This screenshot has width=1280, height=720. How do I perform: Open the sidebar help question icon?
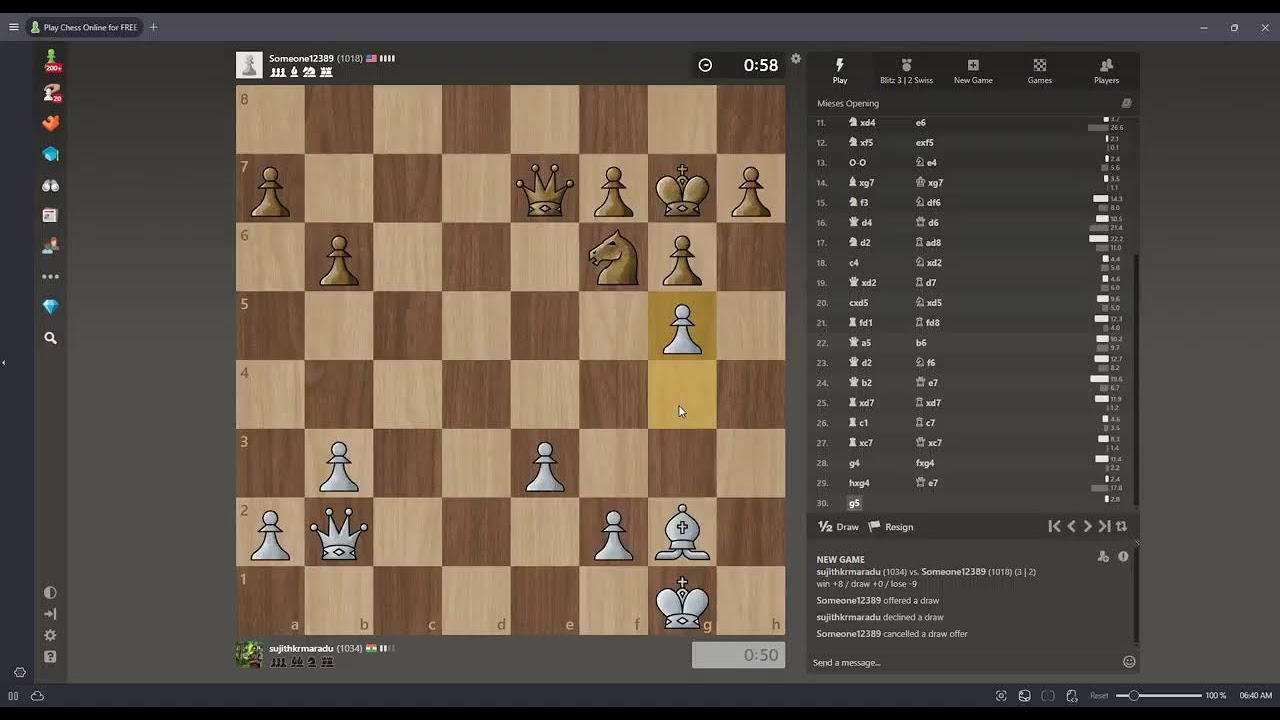[x=50, y=657]
